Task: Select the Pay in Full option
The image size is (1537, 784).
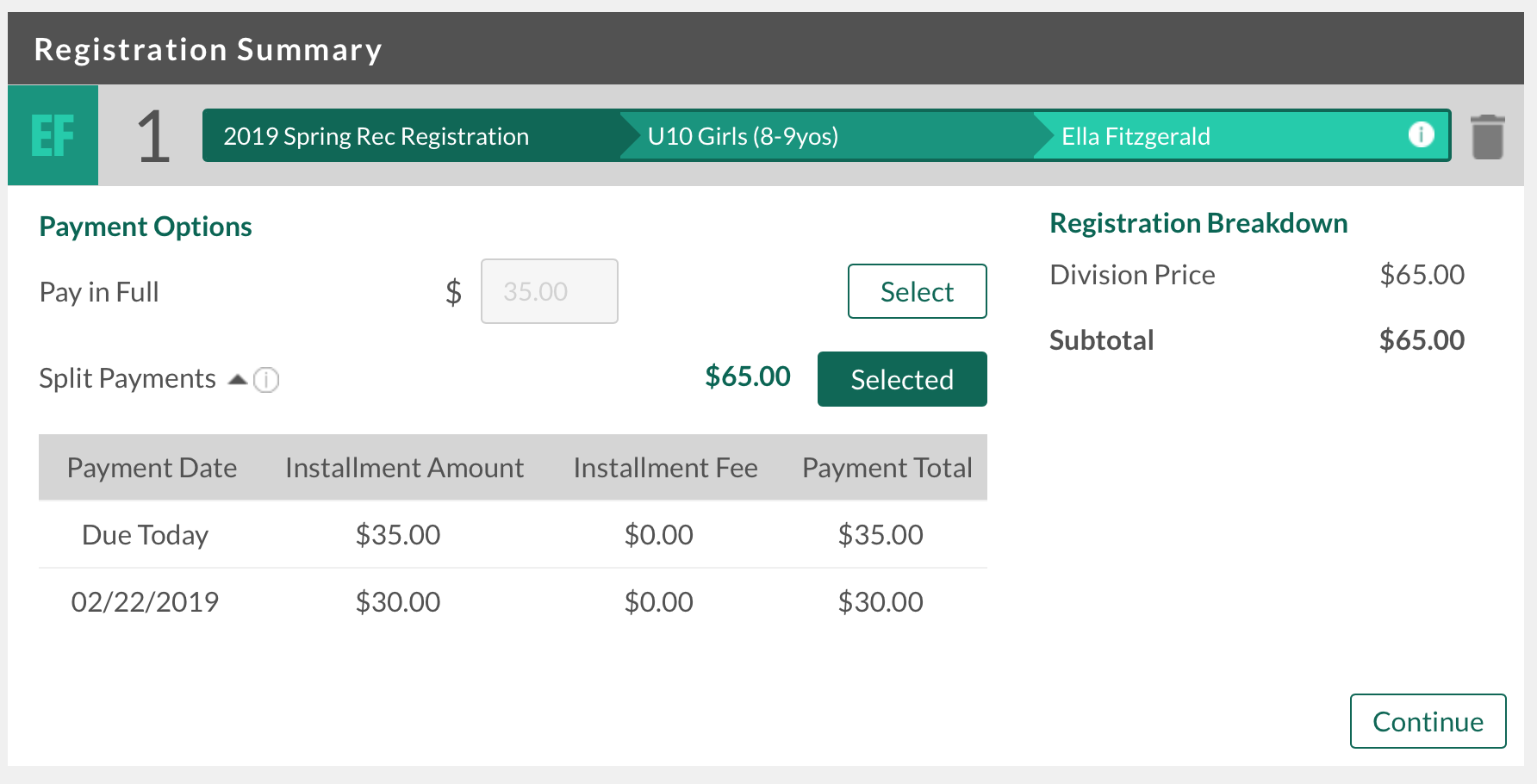Action: 917,291
